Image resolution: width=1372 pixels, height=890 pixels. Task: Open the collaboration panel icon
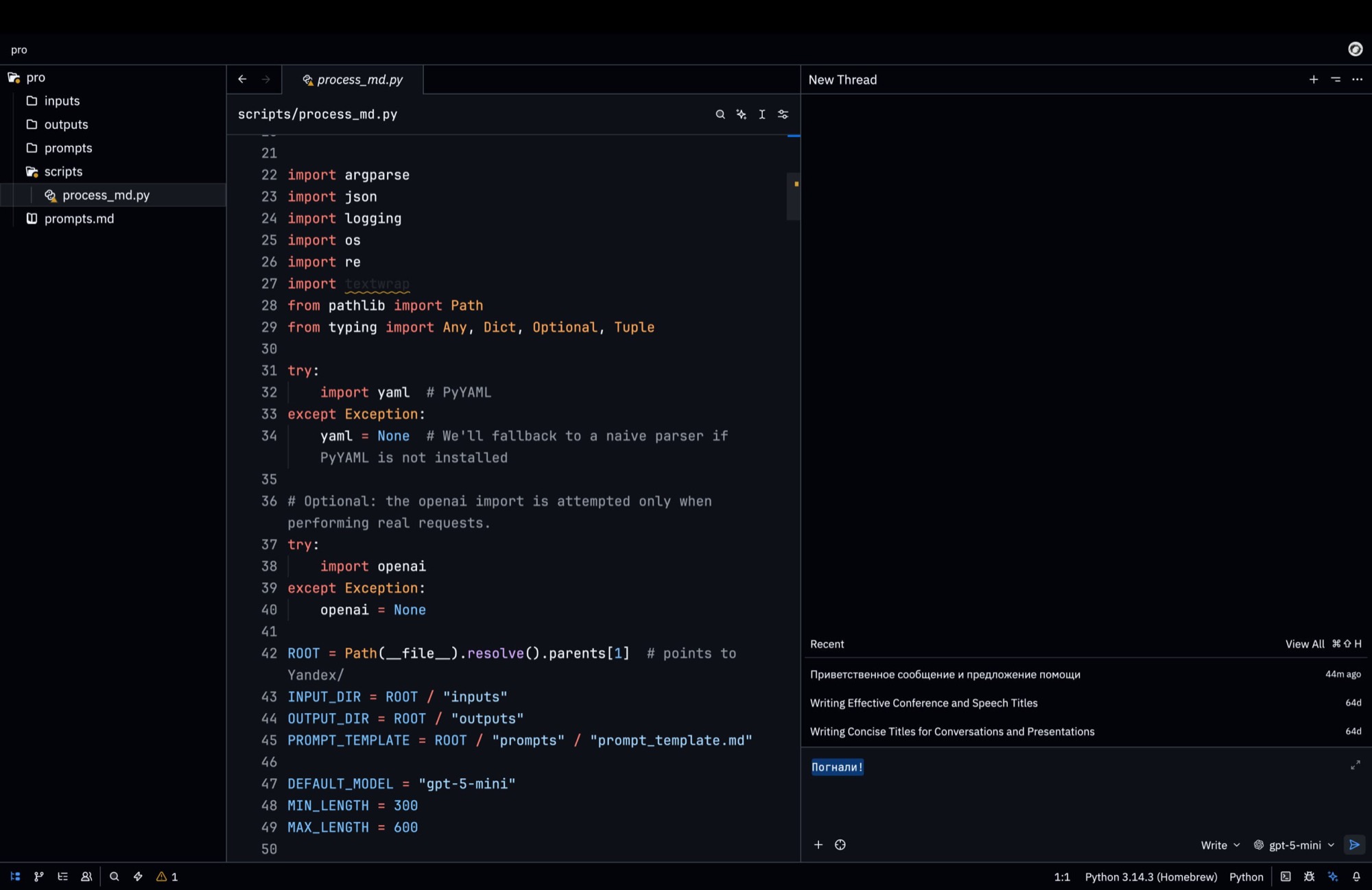tap(86, 876)
